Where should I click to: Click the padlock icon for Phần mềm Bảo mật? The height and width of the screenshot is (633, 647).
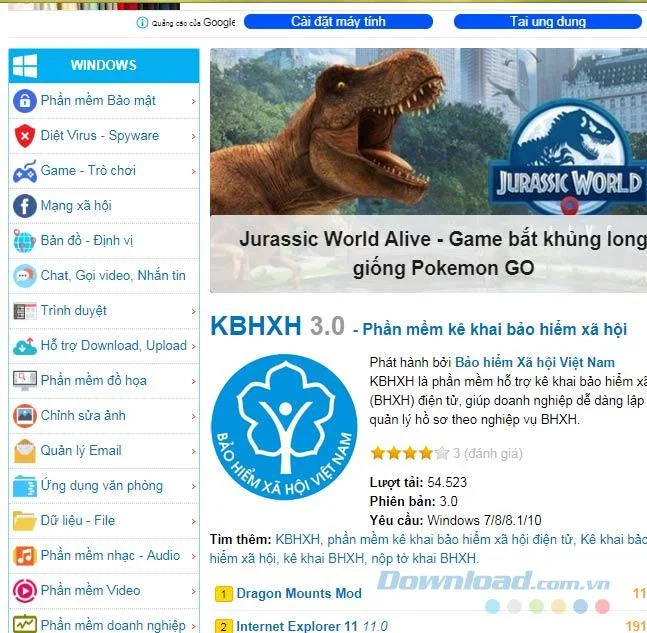tap(25, 101)
